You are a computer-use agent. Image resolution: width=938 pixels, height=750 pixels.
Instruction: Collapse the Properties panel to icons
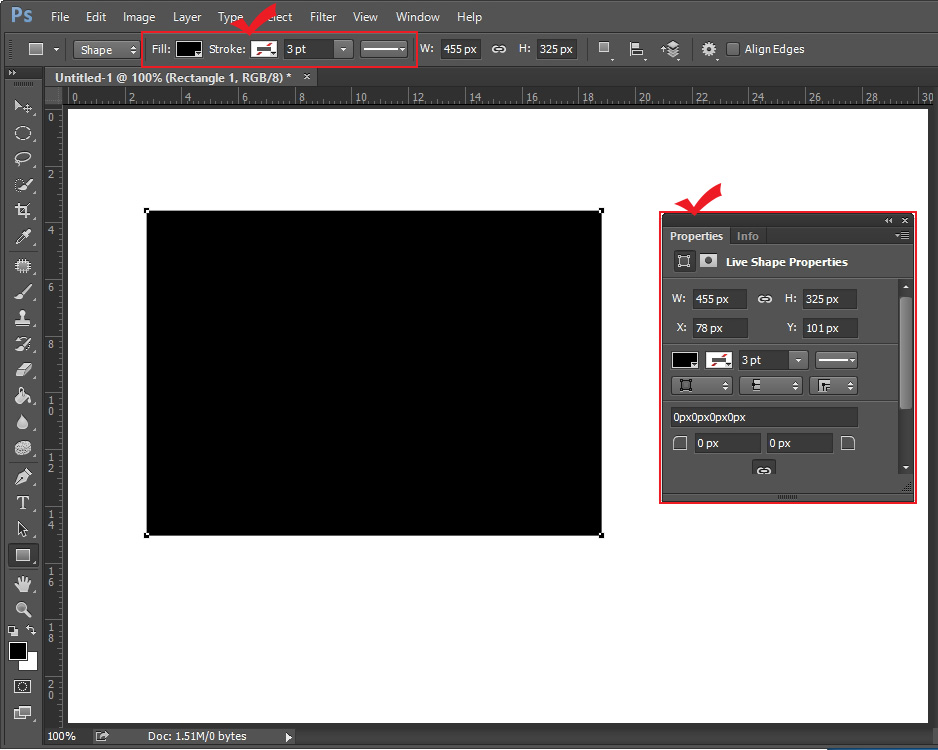[889, 221]
